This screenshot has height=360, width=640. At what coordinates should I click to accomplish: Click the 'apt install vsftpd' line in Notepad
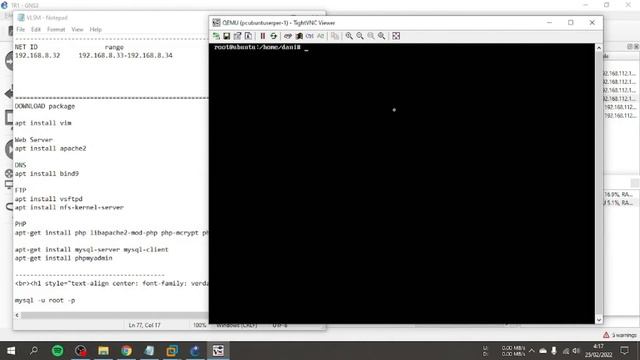49,199
